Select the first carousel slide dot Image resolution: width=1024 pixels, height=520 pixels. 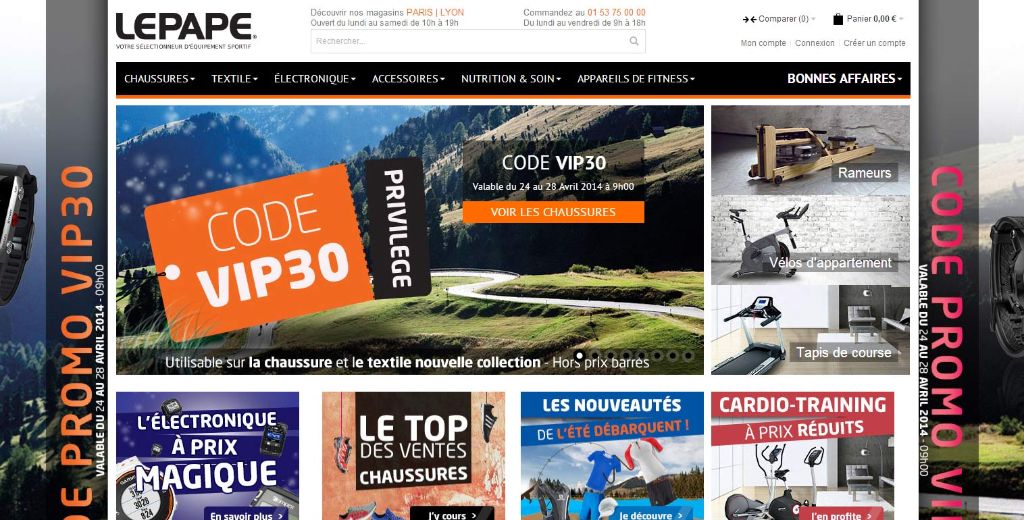[579, 355]
